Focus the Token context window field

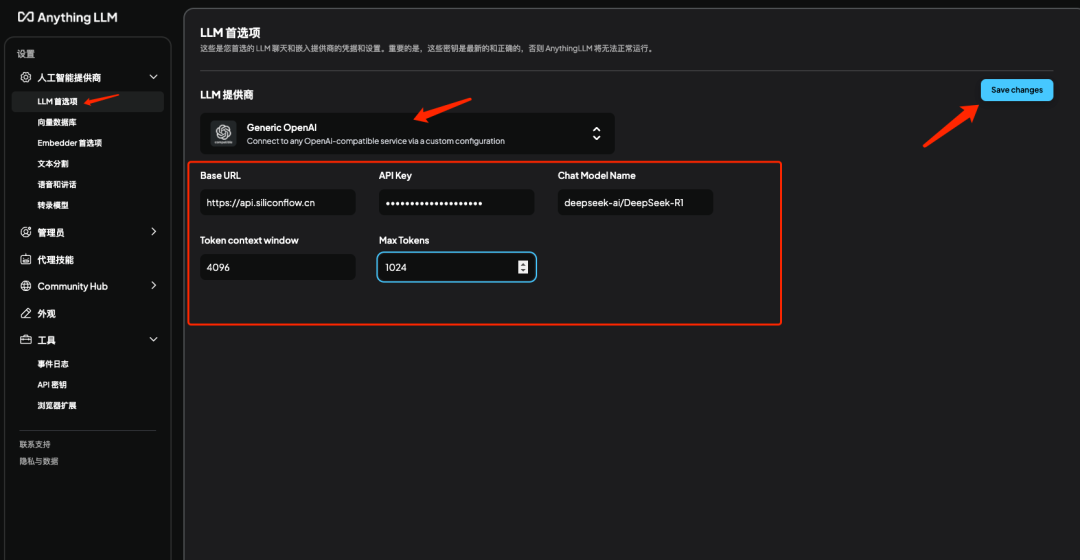click(278, 267)
